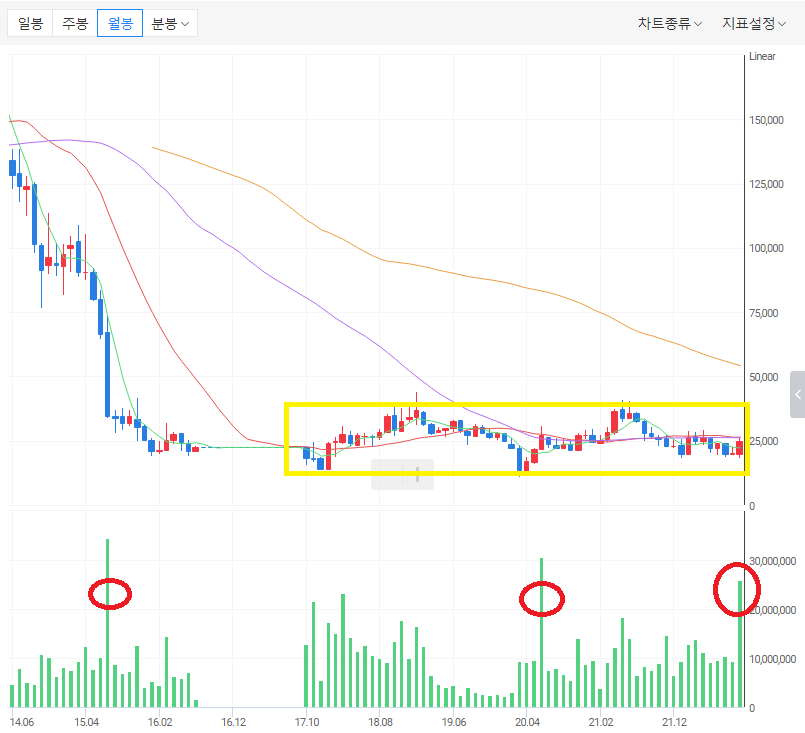
Task: Click the 21.12 date axis label
Action: click(x=674, y=722)
